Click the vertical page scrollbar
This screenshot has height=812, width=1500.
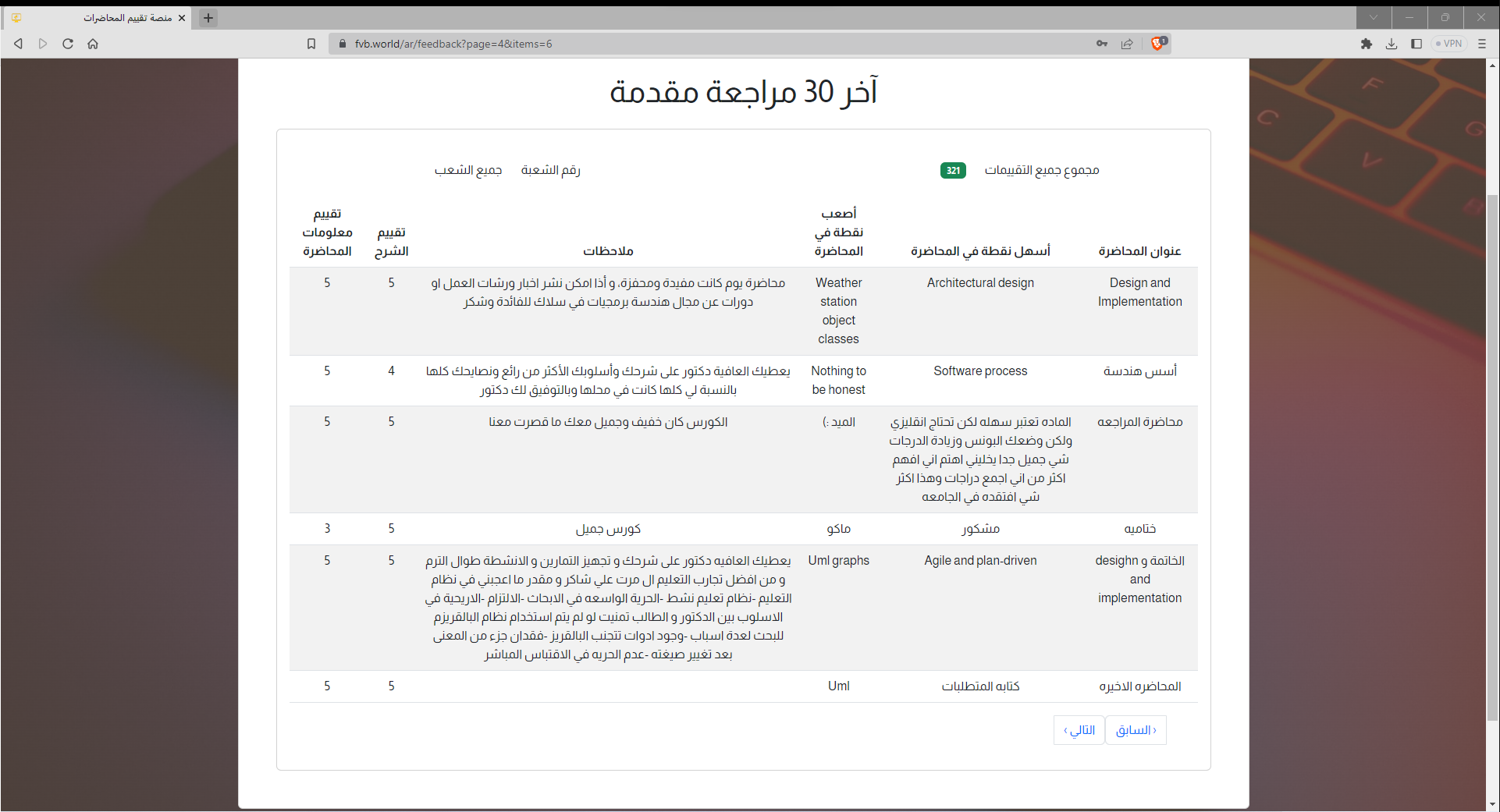pyautogui.click(x=1492, y=452)
